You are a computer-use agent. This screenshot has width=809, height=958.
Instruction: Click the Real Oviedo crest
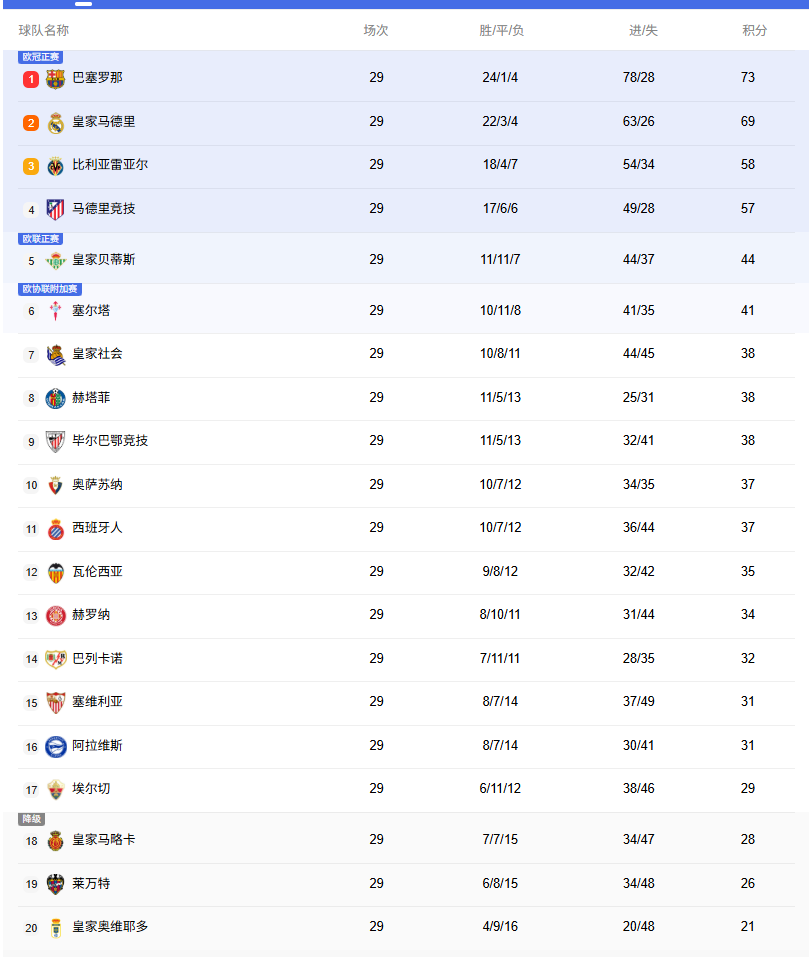(x=55, y=927)
